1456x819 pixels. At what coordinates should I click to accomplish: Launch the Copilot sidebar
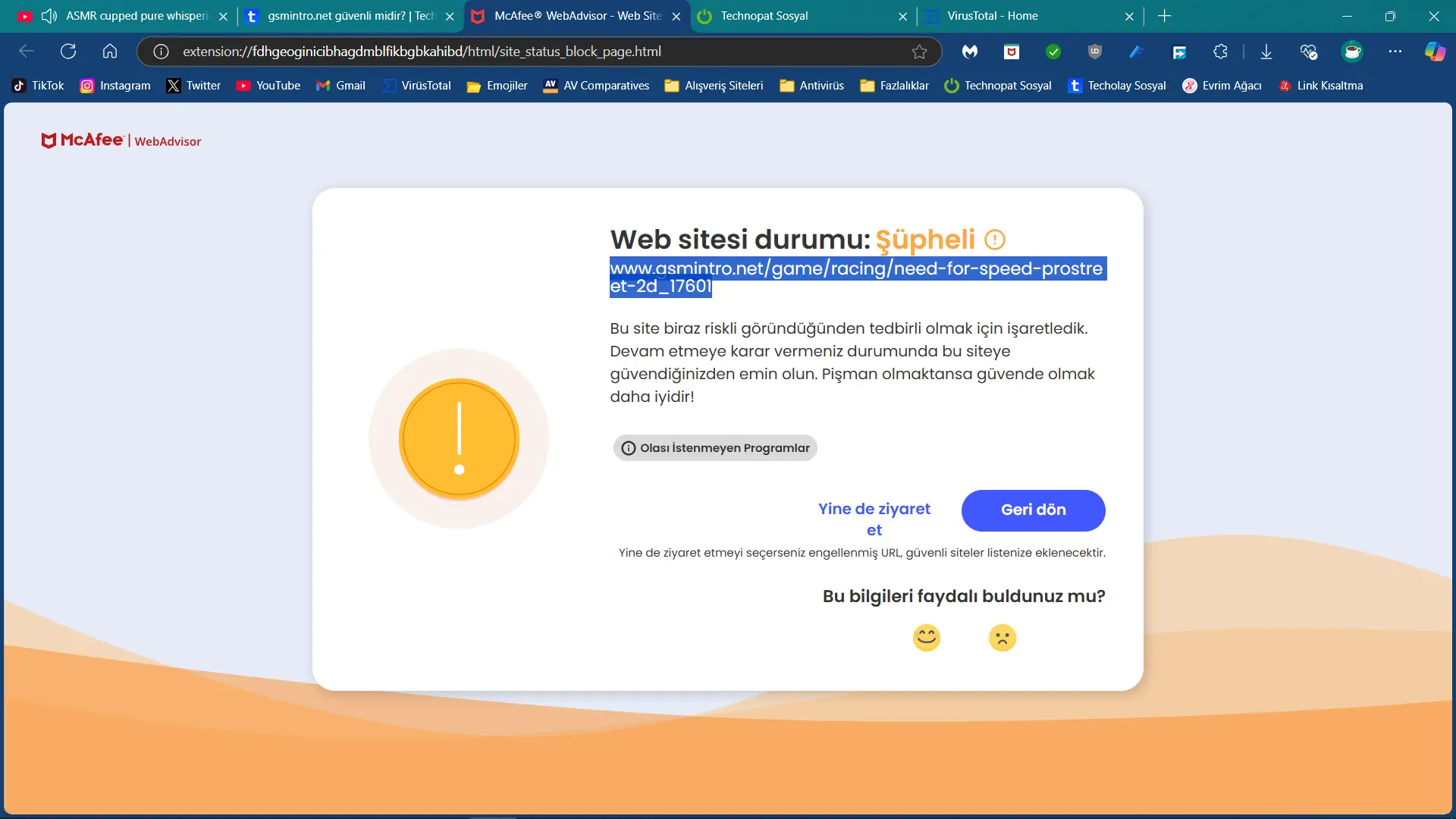click(x=1435, y=52)
